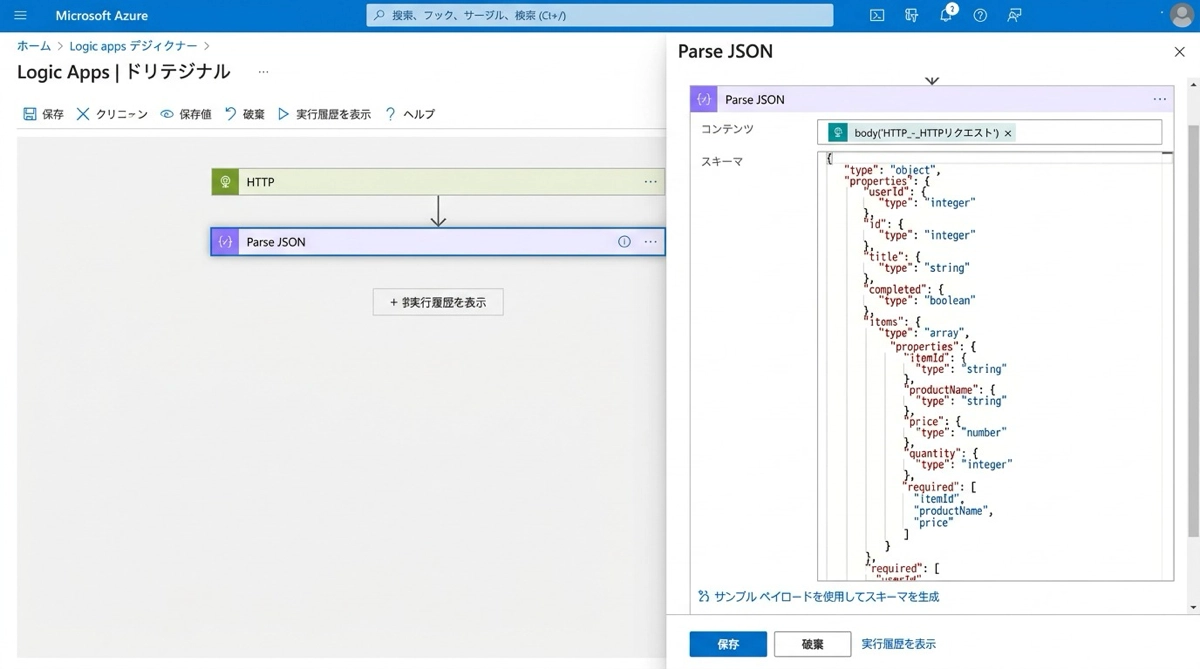Open Cloud Shell from the top bar
This screenshot has height=669, width=1200.
click(x=876, y=16)
